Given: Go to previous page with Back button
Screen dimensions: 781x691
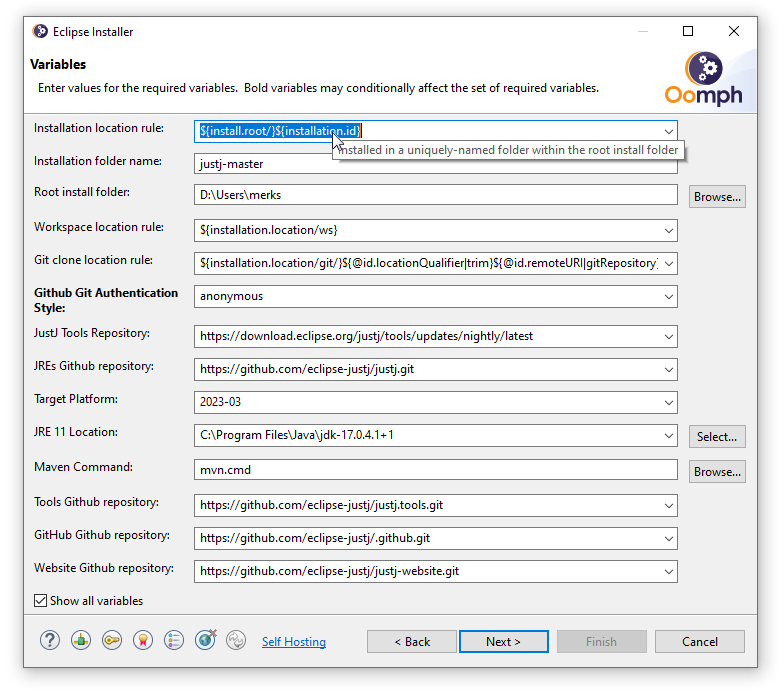Looking at the screenshot, I should (x=411, y=641).
